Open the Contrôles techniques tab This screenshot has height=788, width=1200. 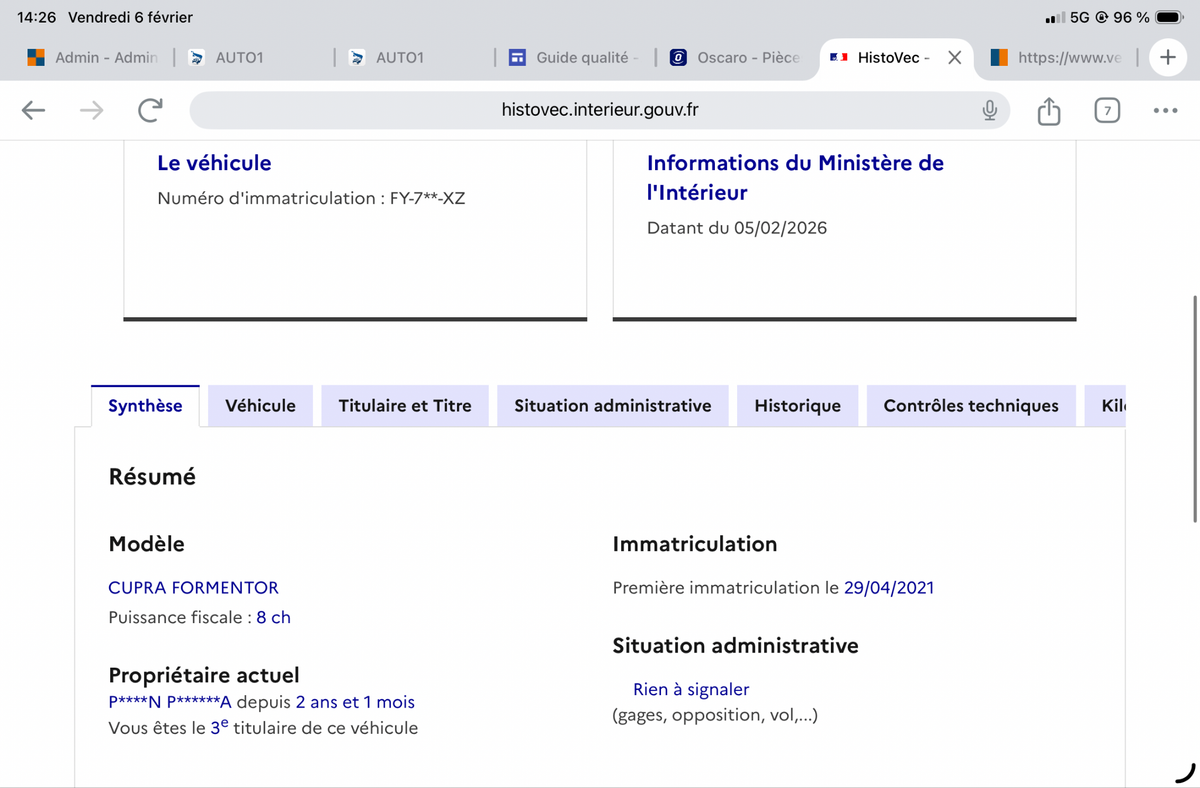pyautogui.click(x=970, y=405)
